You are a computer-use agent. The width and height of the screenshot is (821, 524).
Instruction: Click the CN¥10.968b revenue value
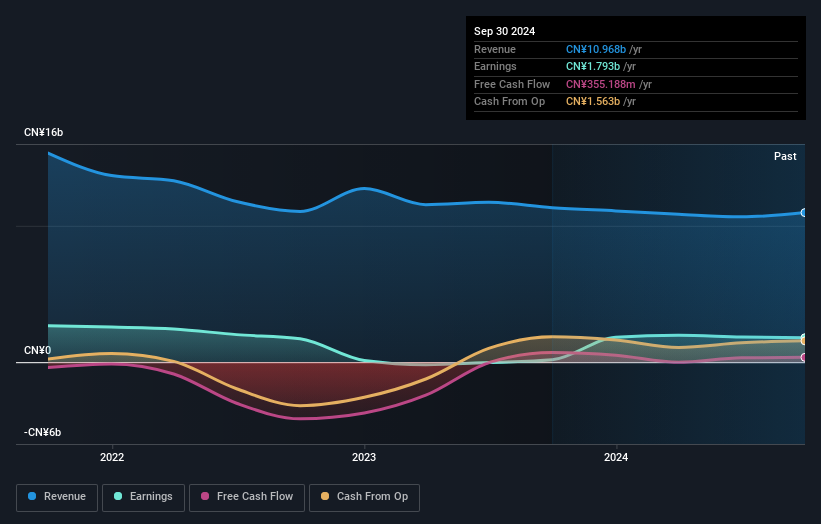point(596,49)
